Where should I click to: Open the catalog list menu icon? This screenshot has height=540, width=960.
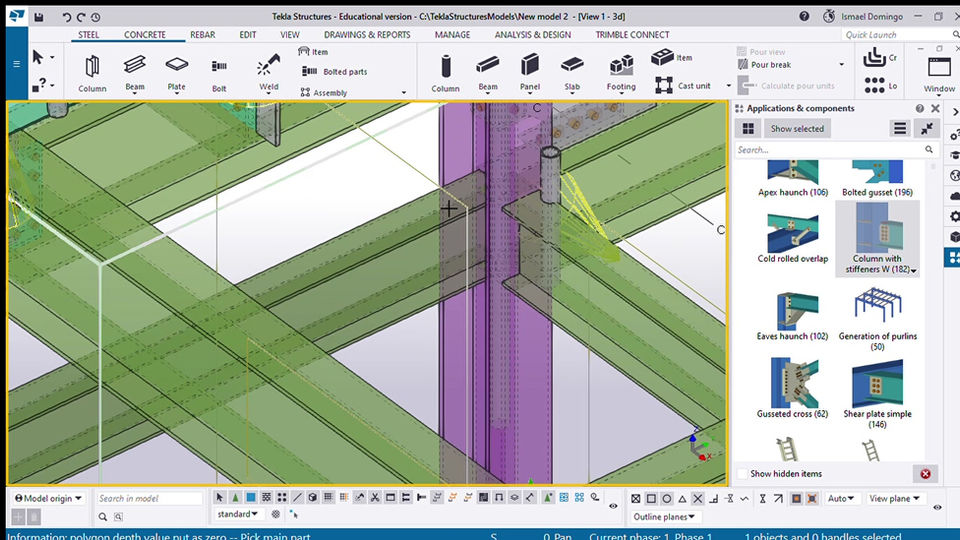pos(899,129)
